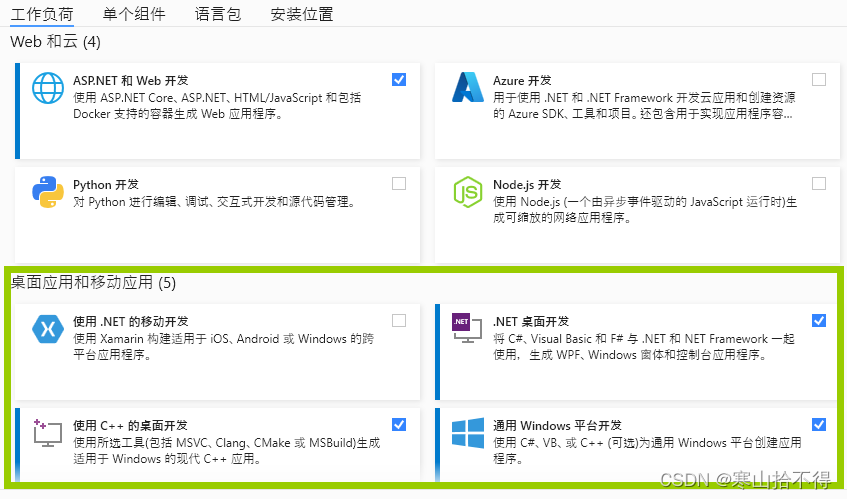This screenshot has width=847, height=499.
Task: Click the C# VB C++ UWP description
Action: [647, 450]
